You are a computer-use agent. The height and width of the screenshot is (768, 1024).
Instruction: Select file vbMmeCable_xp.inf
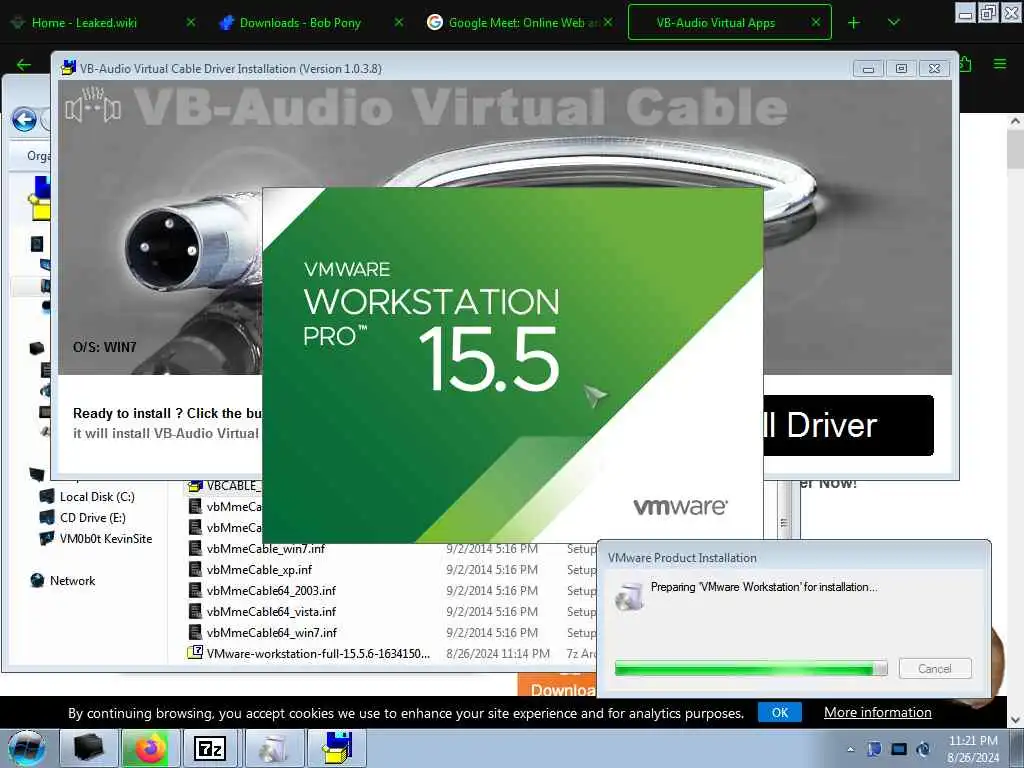click(259, 569)
